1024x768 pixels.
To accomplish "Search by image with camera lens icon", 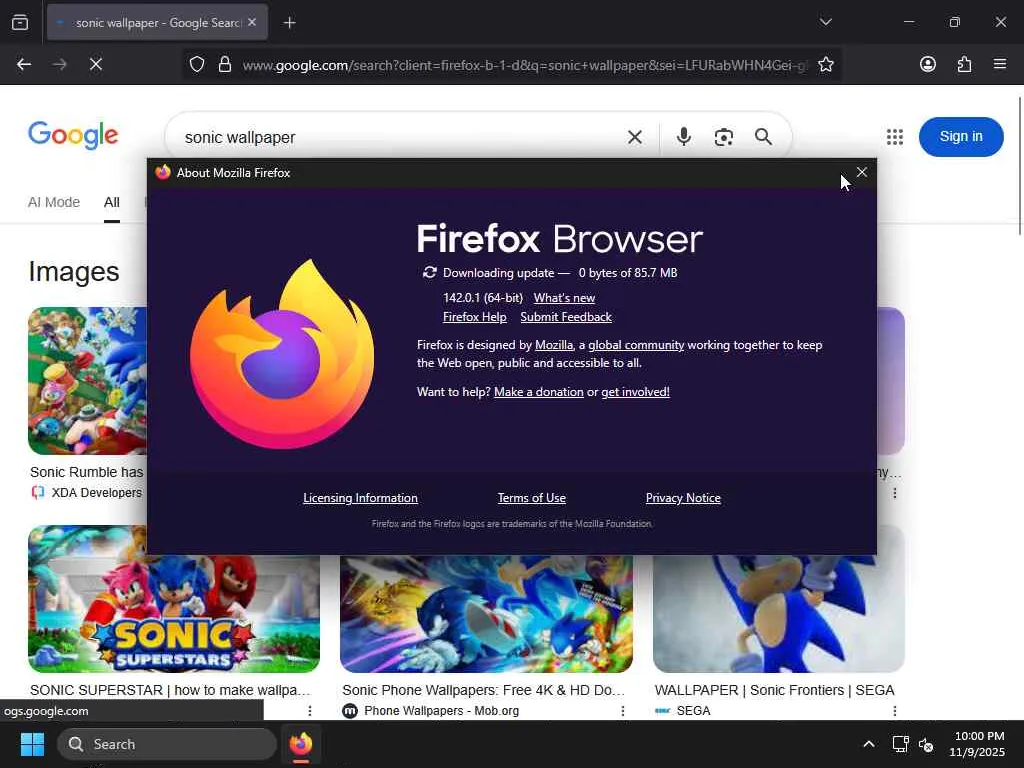I will click(724, 137).
